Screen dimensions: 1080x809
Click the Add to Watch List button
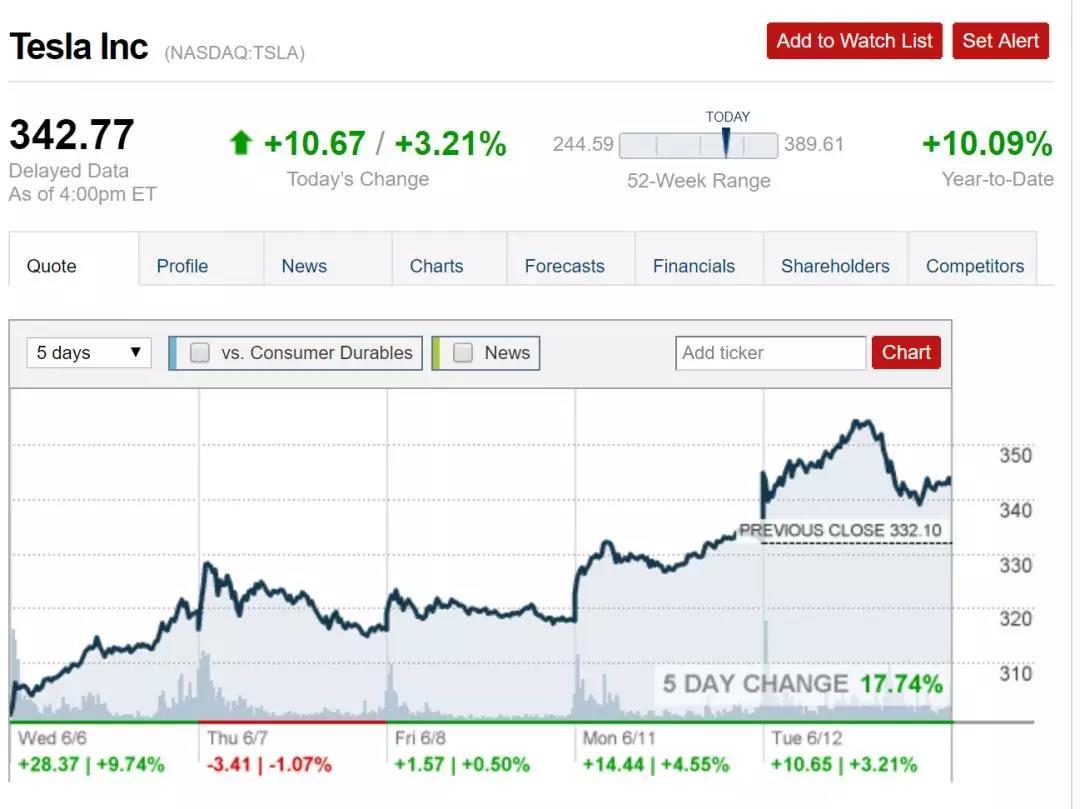(854, 41)
